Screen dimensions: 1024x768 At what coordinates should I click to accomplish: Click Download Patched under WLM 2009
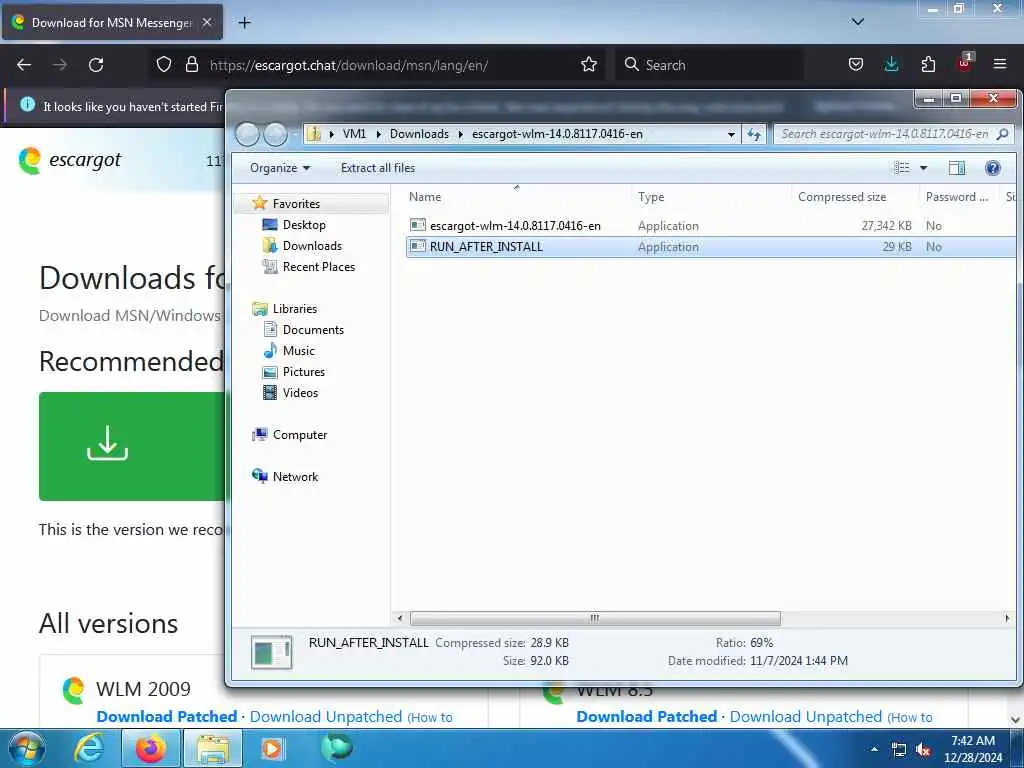167,716
